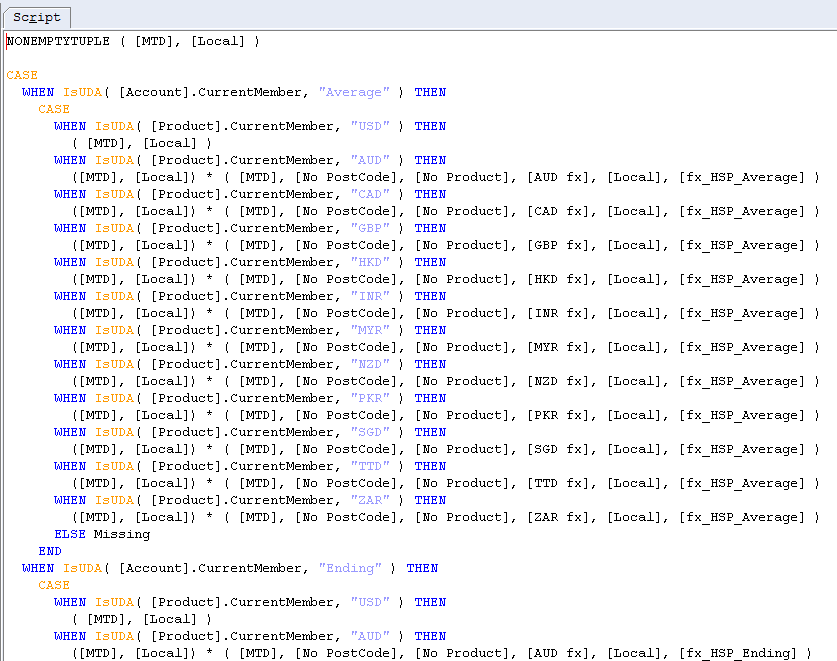The image size is (837, 661).
Task: Click [Account].CurrentMember in the Average WHEN line
Action: [x=210, y=92]
